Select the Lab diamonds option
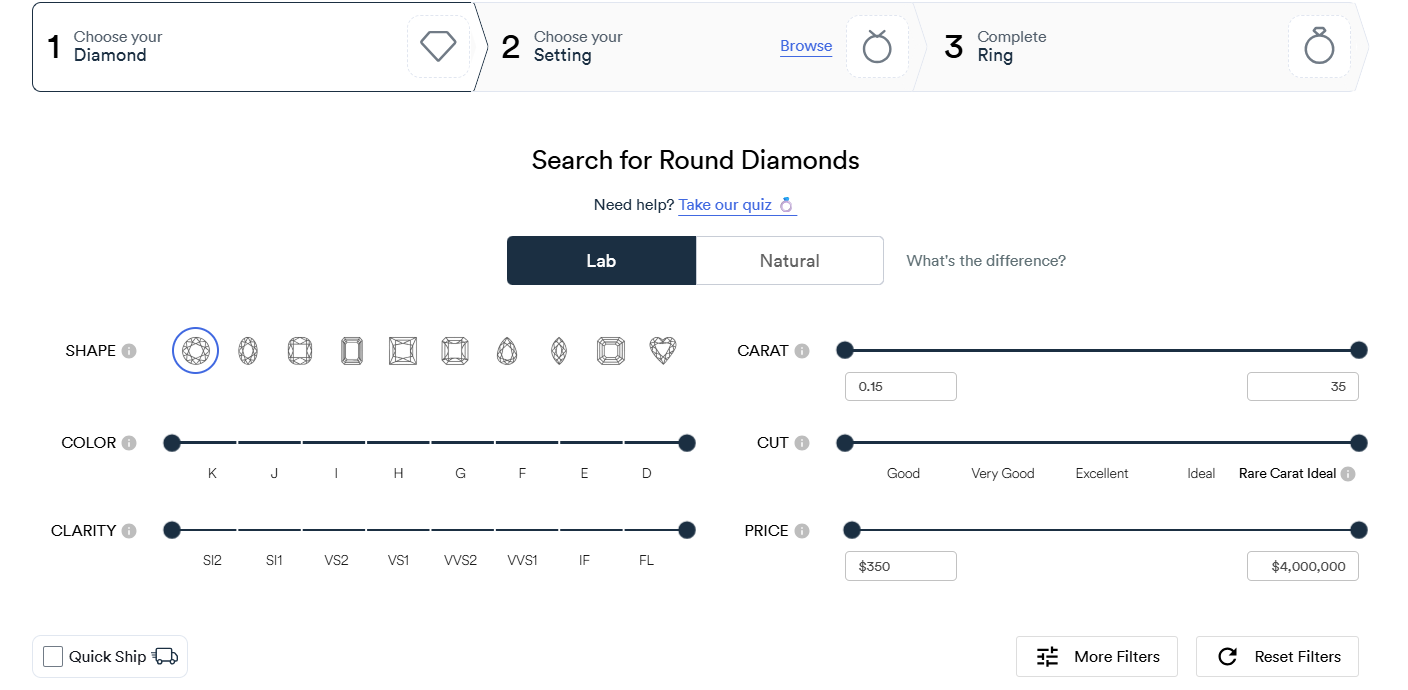1408x690 pixels. point(601,260)
